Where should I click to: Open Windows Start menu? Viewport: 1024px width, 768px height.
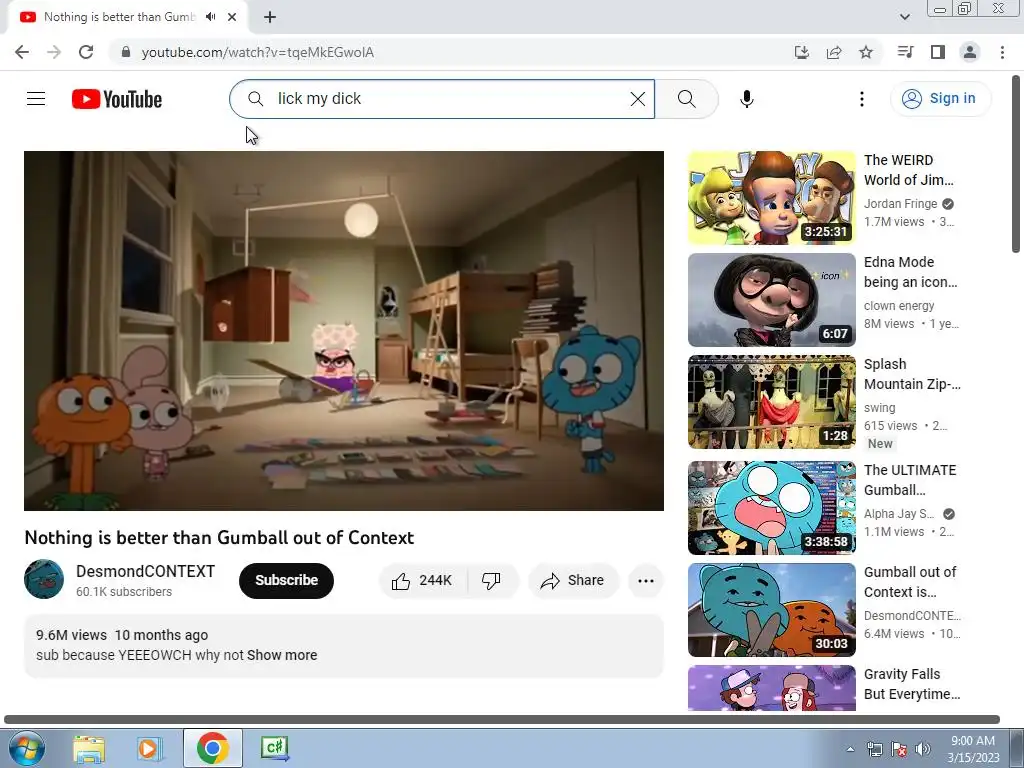[x=26, y=748]
